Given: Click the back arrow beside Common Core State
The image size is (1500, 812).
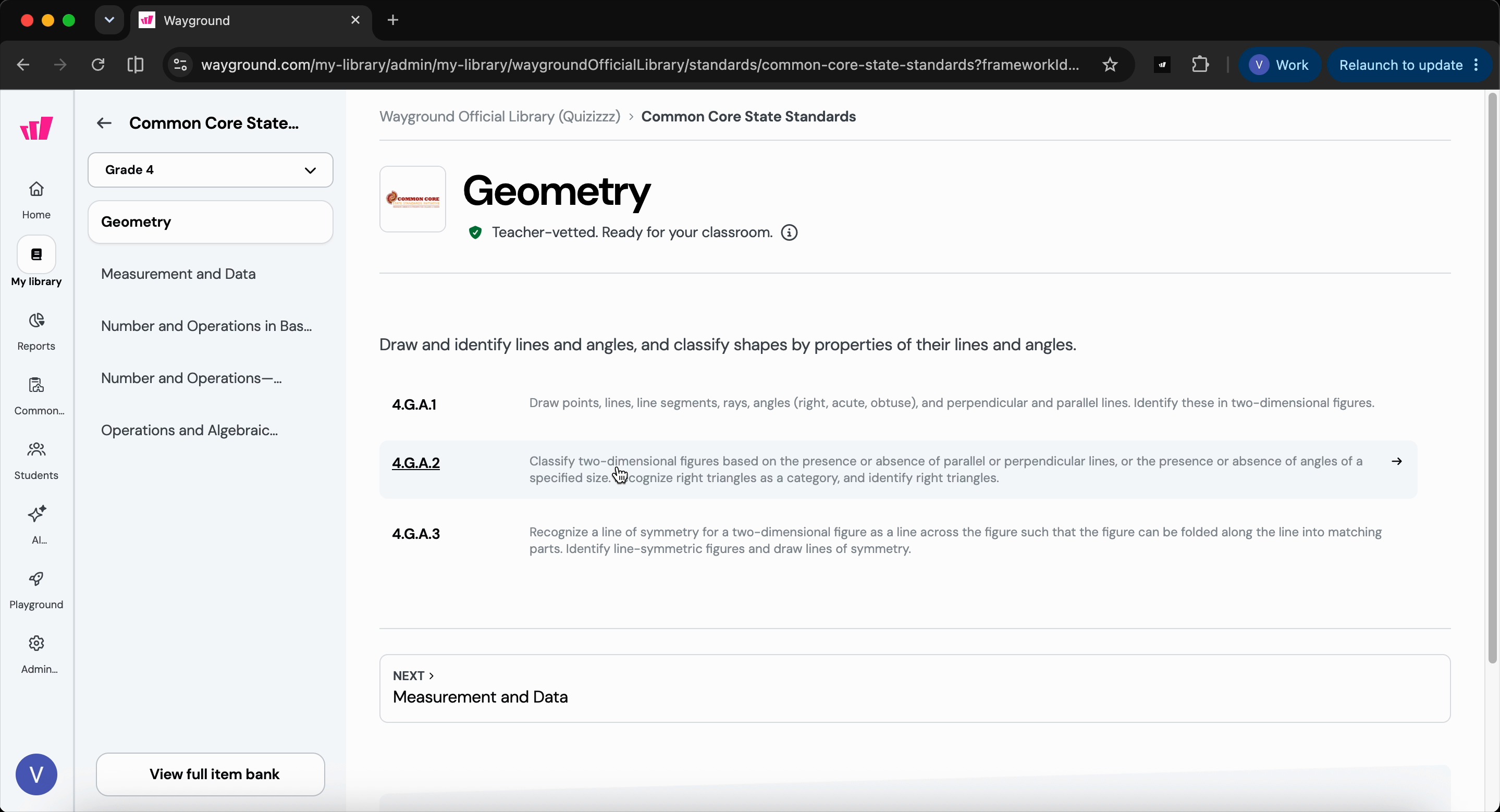Looking at the screenshot, I should point(104,124).
